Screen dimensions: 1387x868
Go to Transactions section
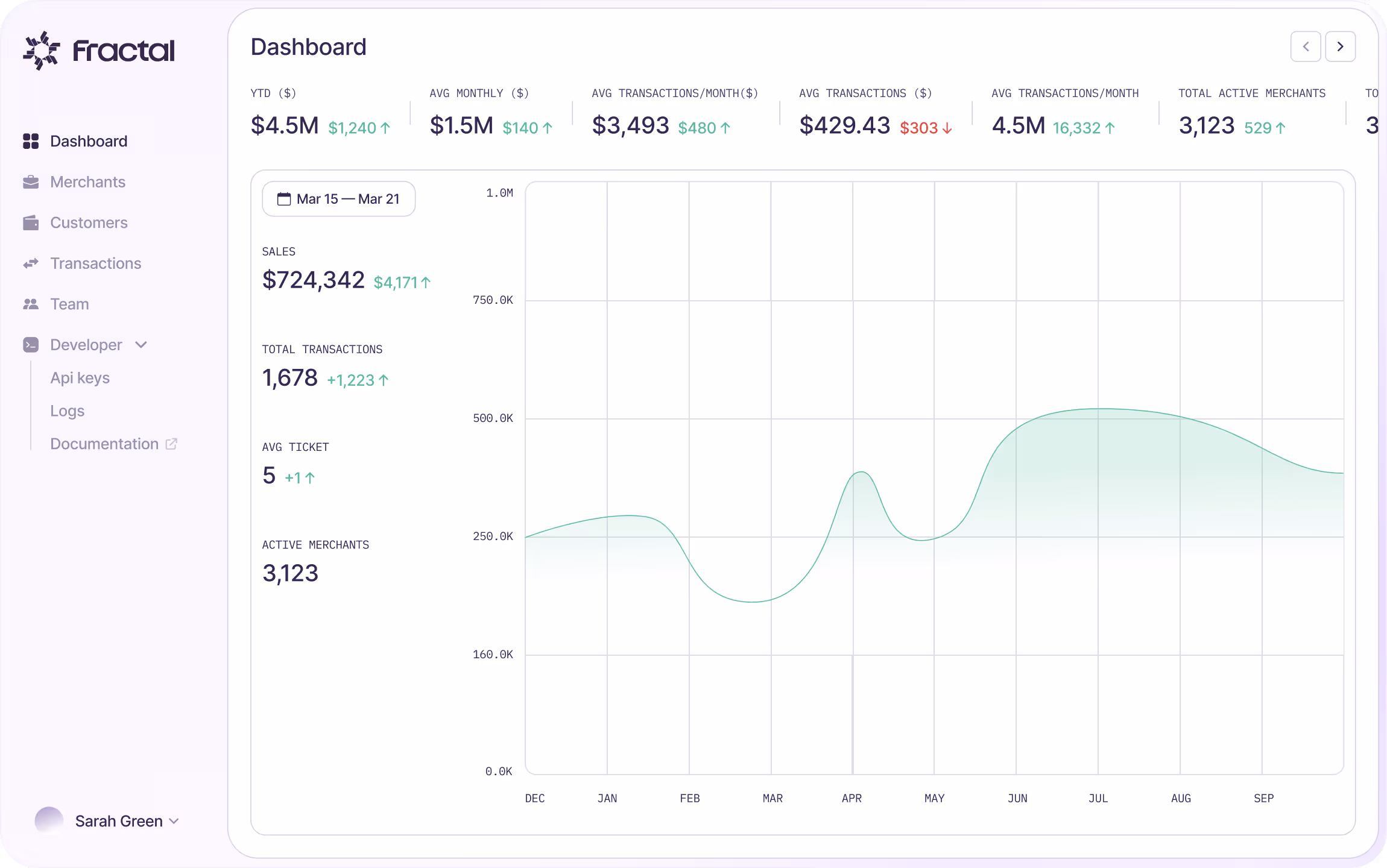point(95,263)
